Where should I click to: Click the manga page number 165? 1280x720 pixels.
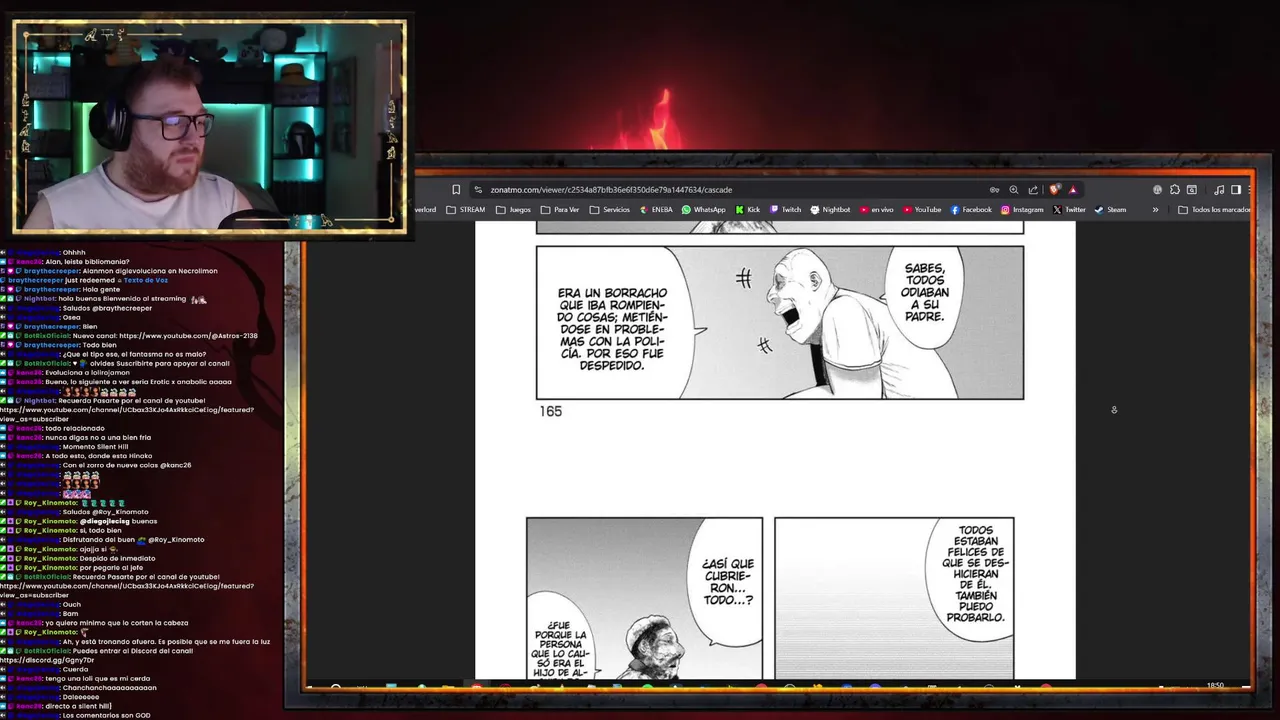550,411
